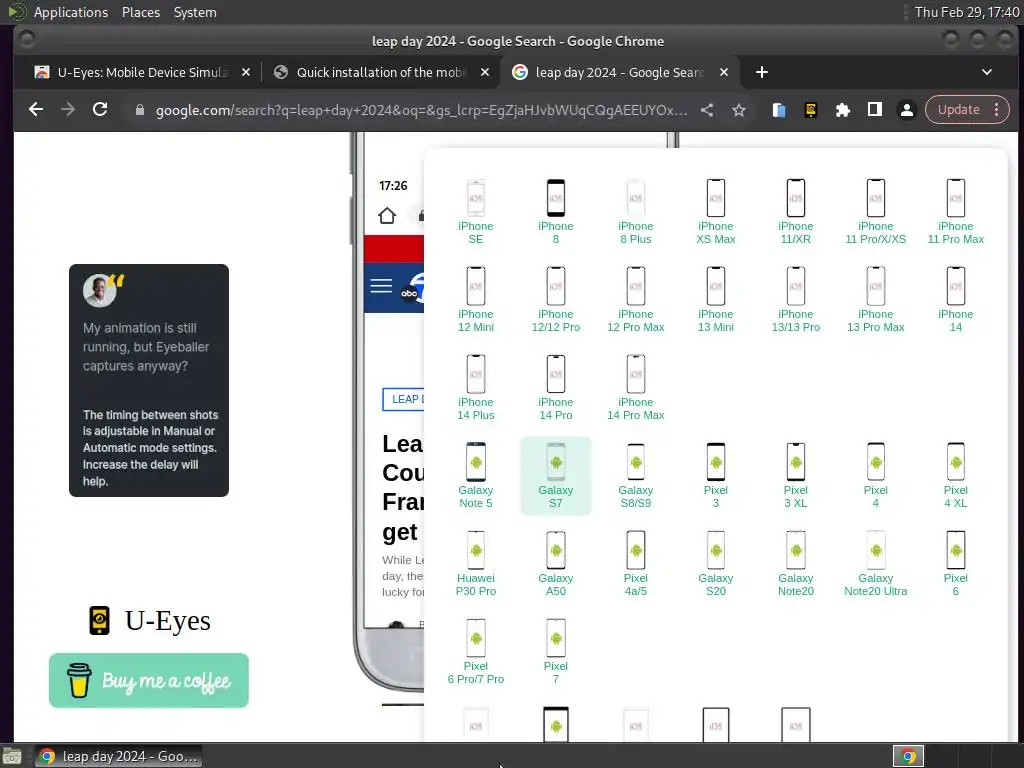Select the iPhone 12/12 Pro device
The width and height of the screenshot is (1024, 768).
pyautogui.click(x=555, y=300)
